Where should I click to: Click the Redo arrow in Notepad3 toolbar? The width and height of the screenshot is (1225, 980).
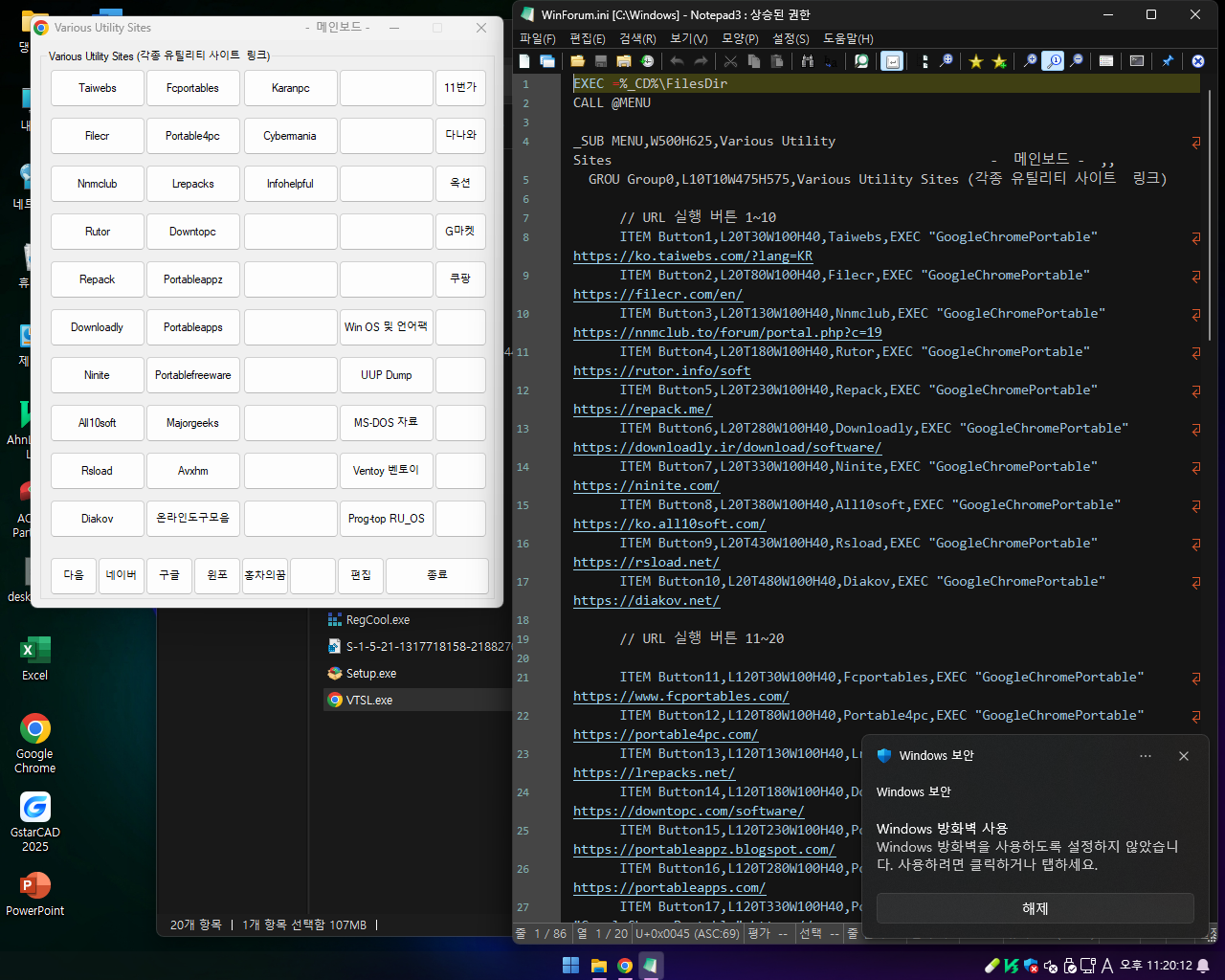tap(701, 61)
